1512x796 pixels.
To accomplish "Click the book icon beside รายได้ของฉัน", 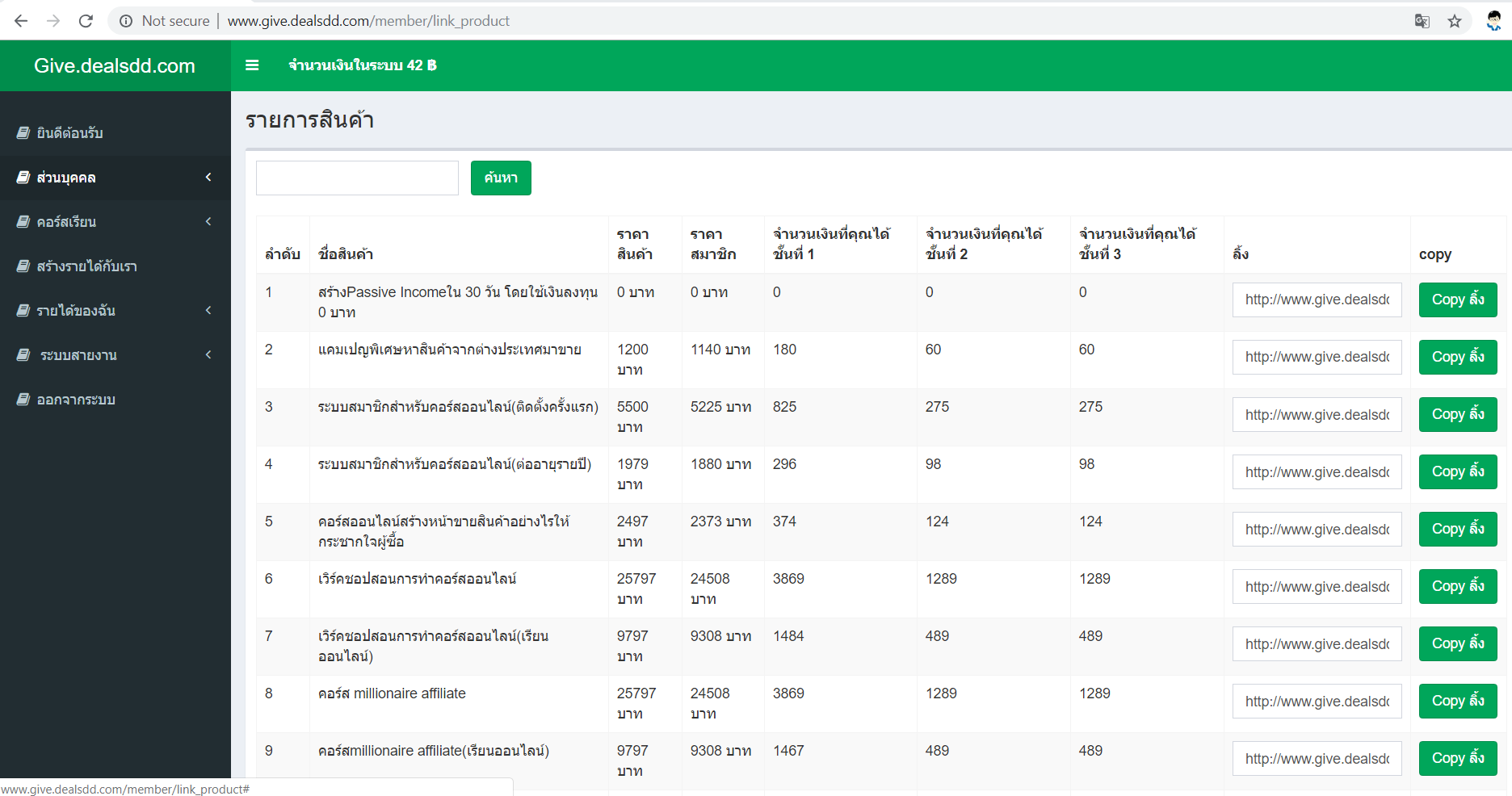I will (x=23, y=310).
